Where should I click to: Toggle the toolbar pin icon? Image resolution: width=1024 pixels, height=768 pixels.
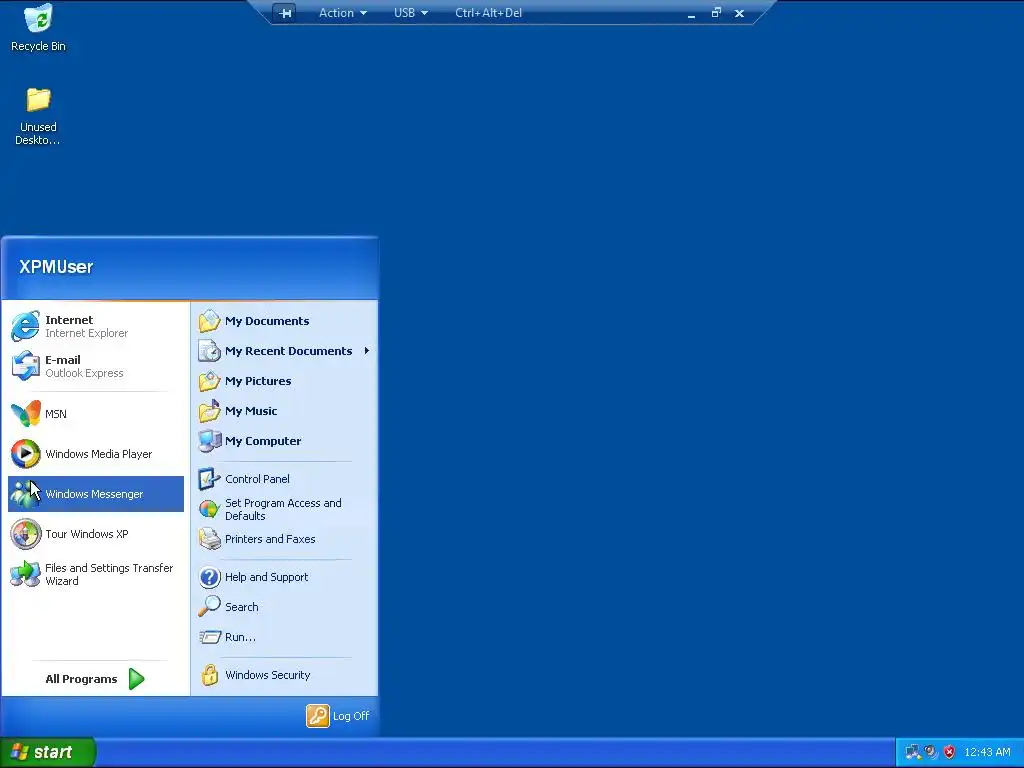tap(285, 13)
